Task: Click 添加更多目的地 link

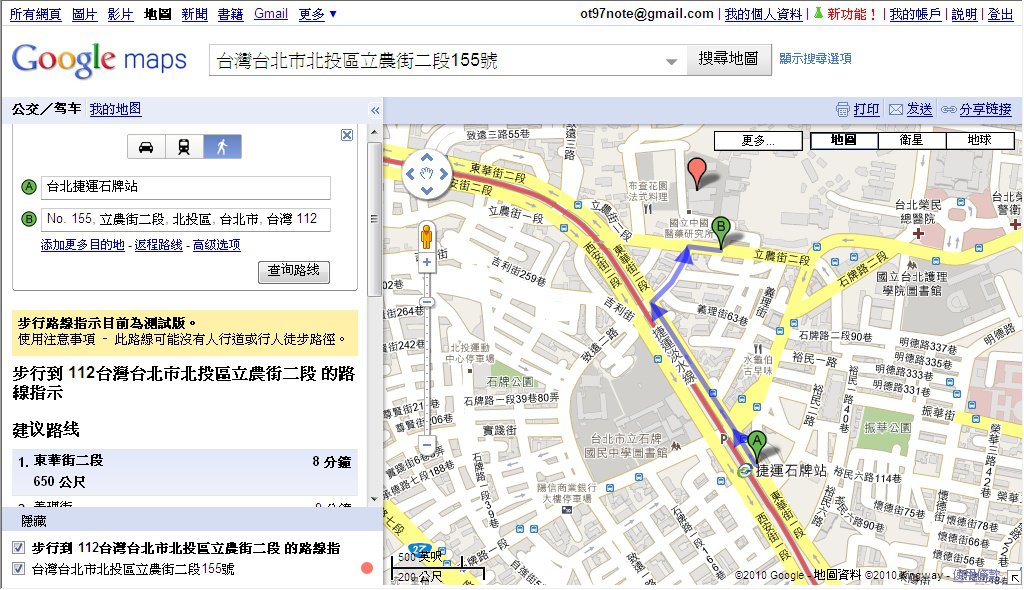Action: point(82,245)
